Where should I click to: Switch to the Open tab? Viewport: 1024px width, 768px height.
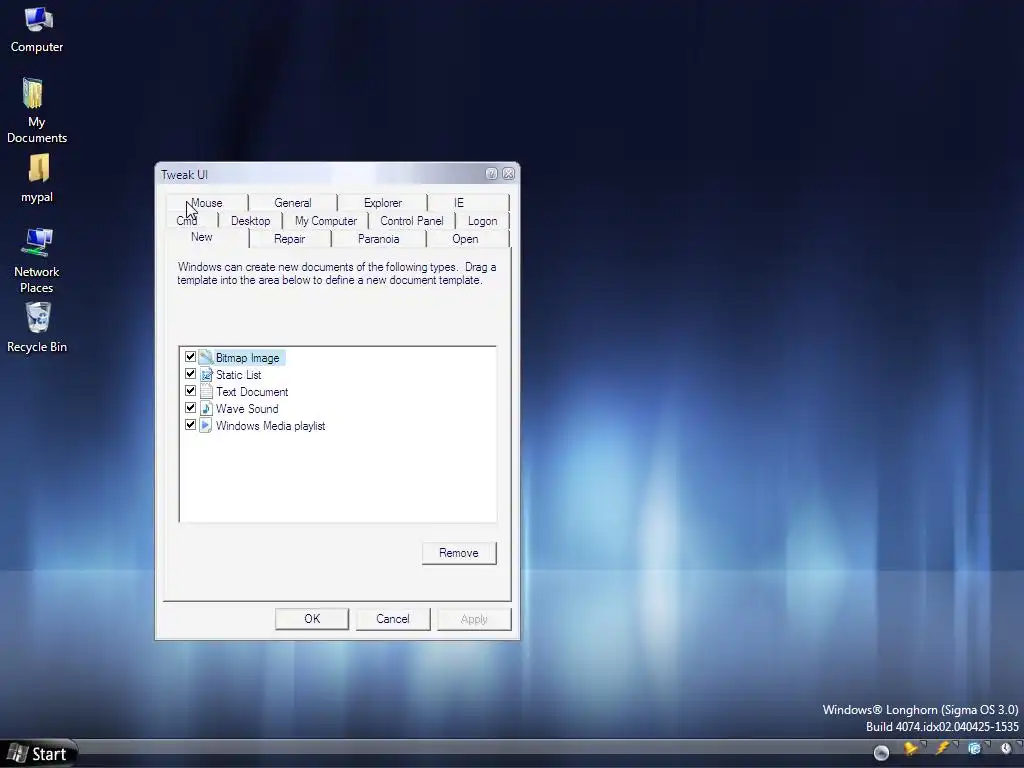(466, 239)
